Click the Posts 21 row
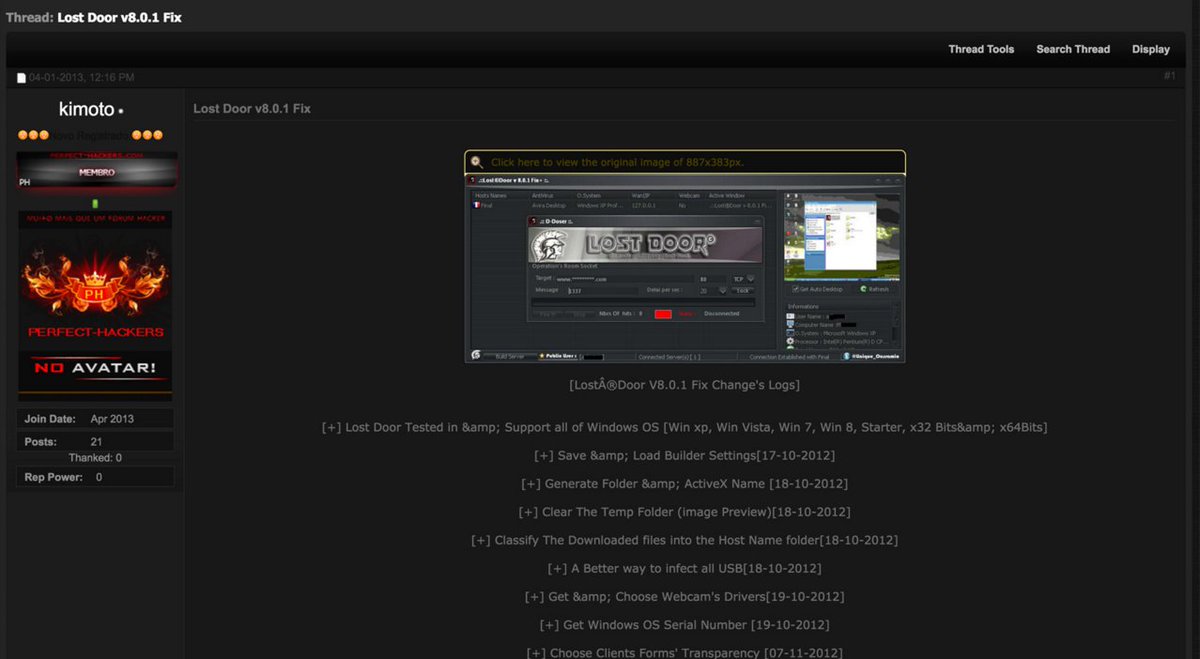The image size is (1200, 659). click(x=96, y=441)
